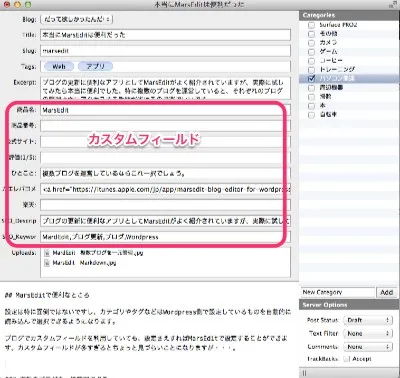Image resolution: width=400 pixels, height=378 pixels.
Task: Check the Surface PRO2 category
Action: (x=311, y=25)
